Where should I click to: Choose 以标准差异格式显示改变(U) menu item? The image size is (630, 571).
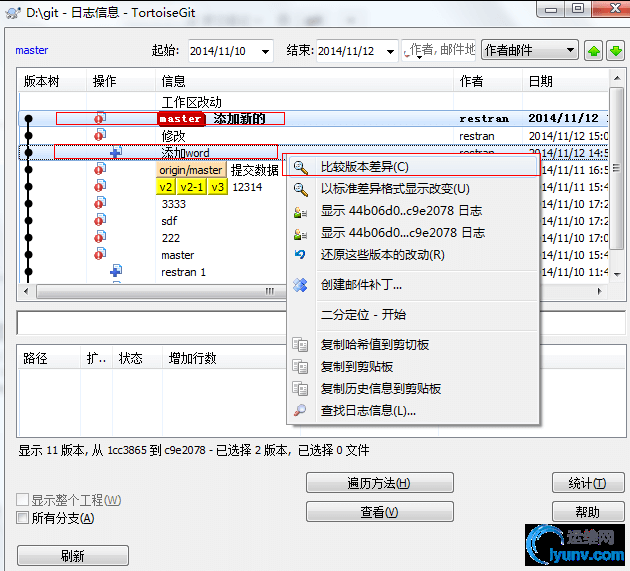[412, 189]
